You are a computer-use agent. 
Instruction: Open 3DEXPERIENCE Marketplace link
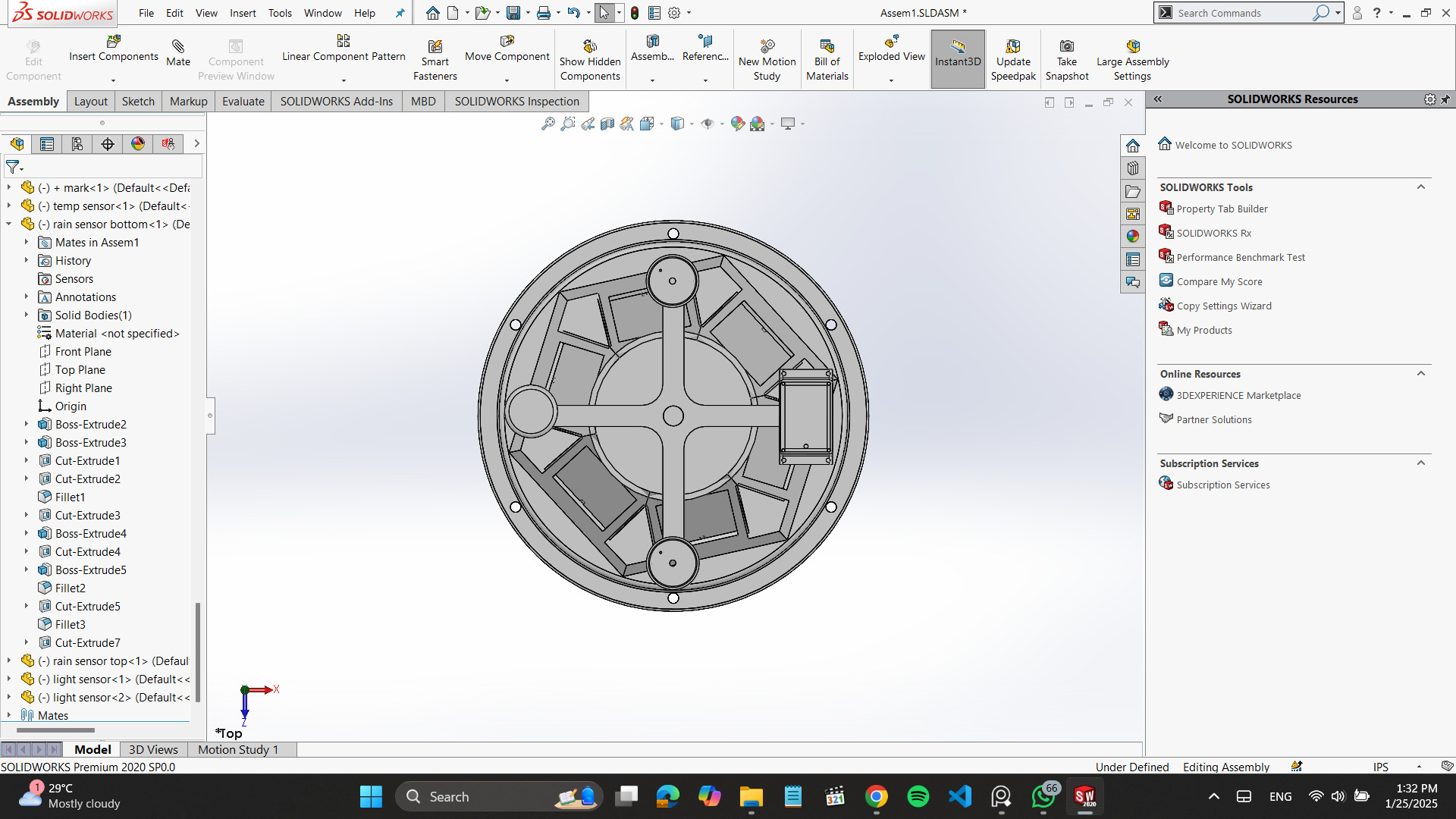[x=1238, y=396]
